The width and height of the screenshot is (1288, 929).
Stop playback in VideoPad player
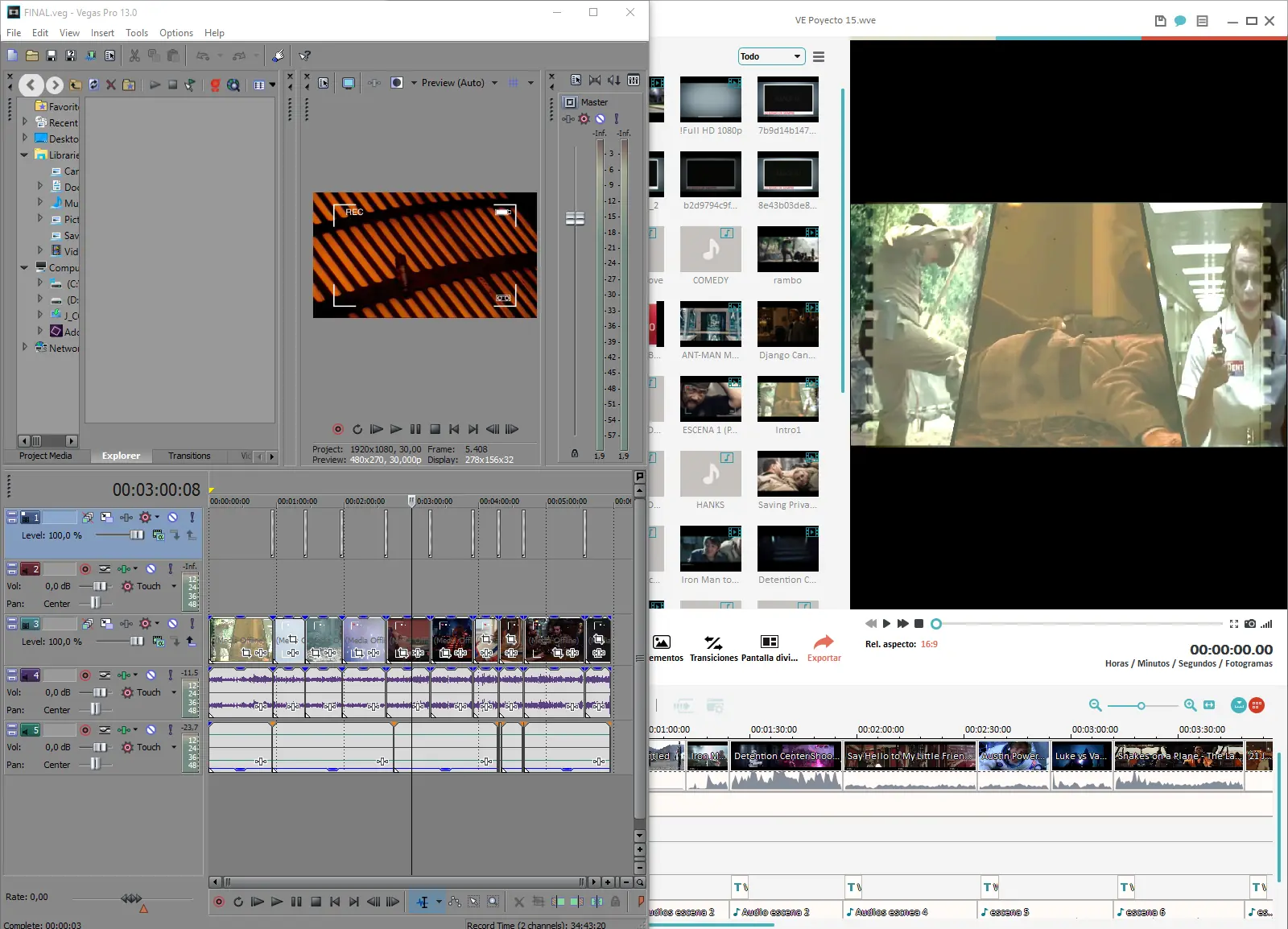919,624
